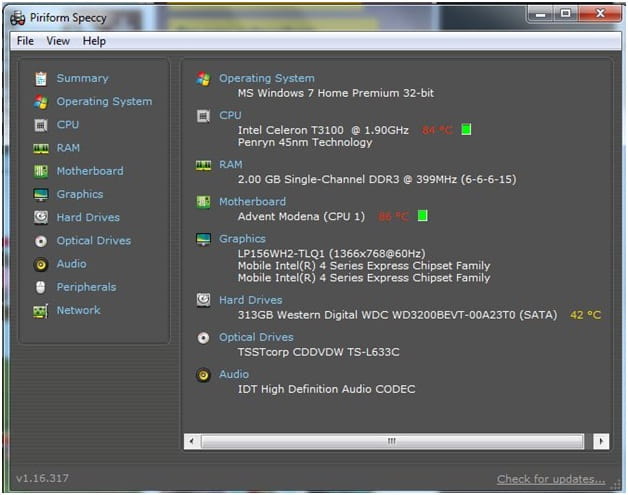The image size is (628, 495).
Task: Click version number v1.16.317
Action: click(42, 478)
